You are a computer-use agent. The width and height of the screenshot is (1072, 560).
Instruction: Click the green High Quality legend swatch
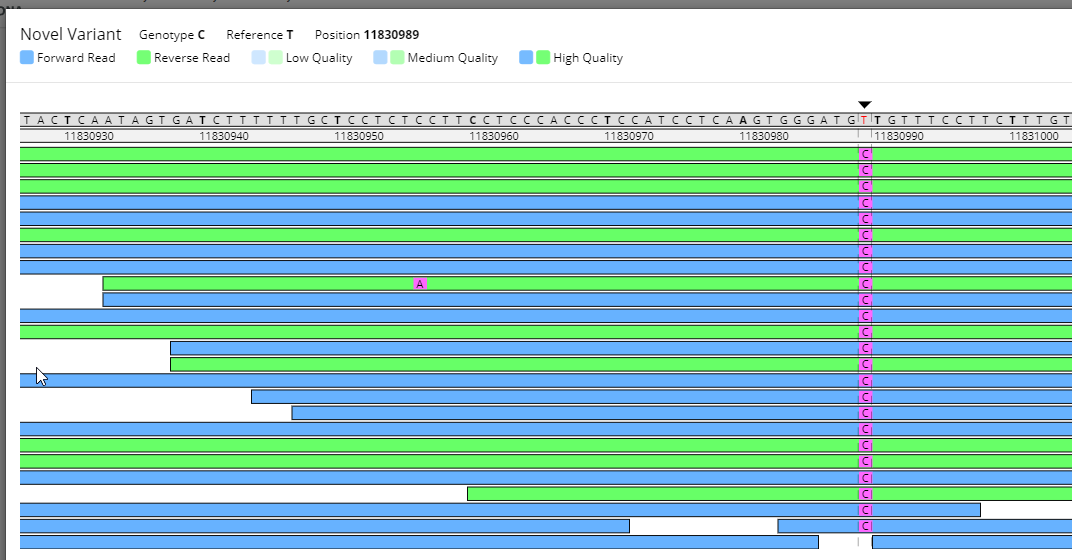(x=543, y=58)
